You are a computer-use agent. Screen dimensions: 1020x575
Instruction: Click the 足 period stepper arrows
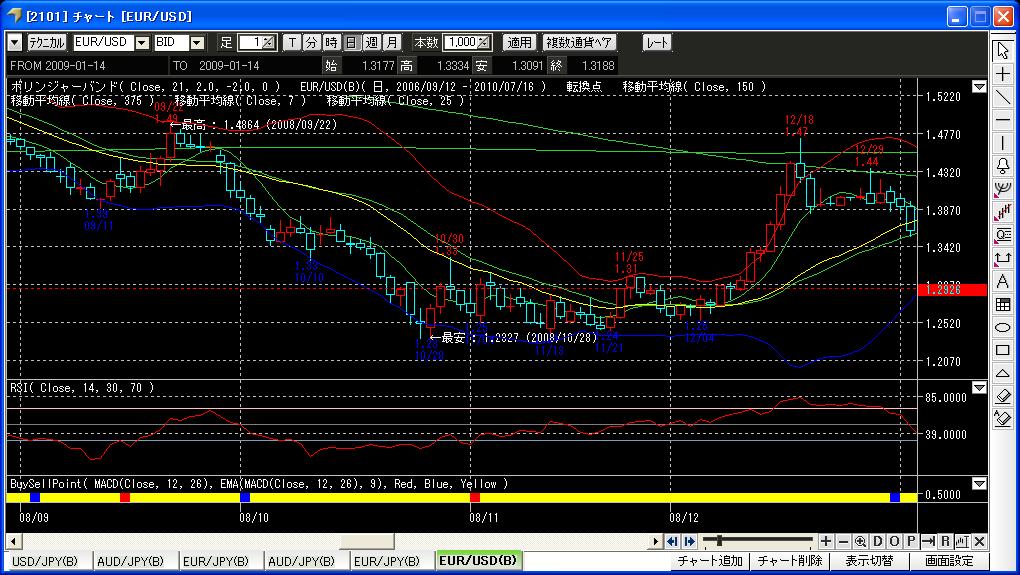269,43
